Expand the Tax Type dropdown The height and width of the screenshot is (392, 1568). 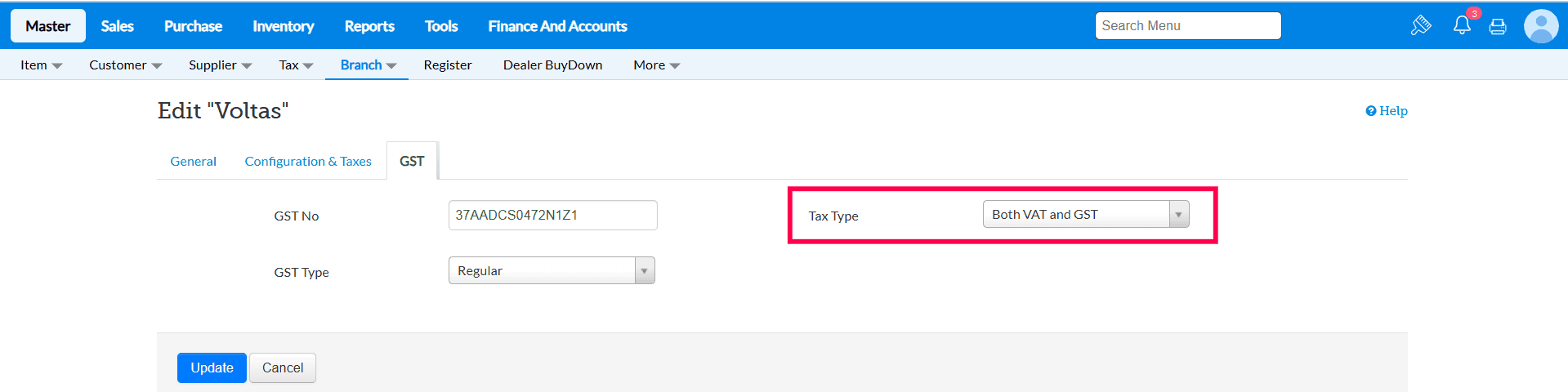1086,215
